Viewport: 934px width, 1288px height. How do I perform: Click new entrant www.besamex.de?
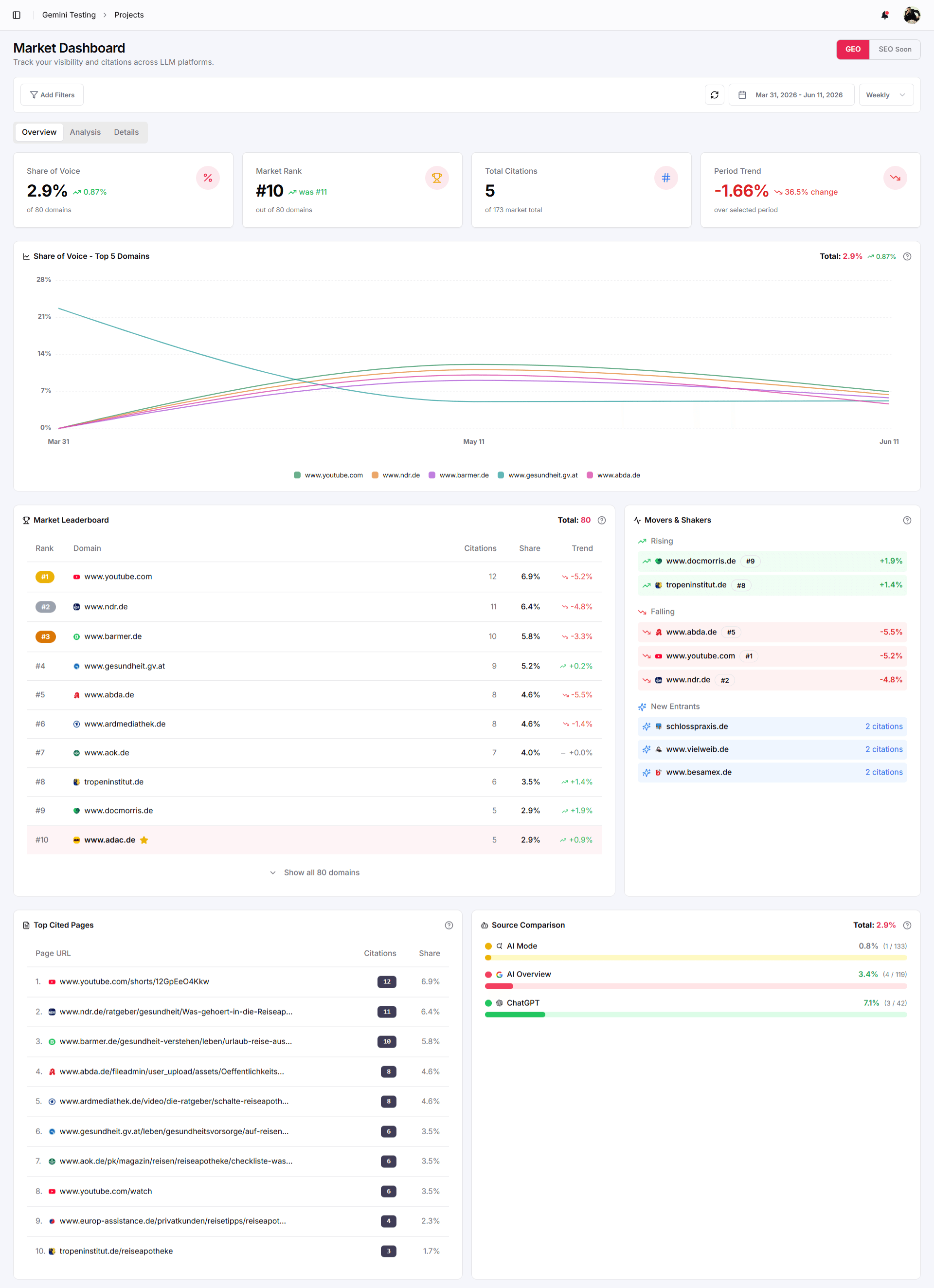coord(772,772)
